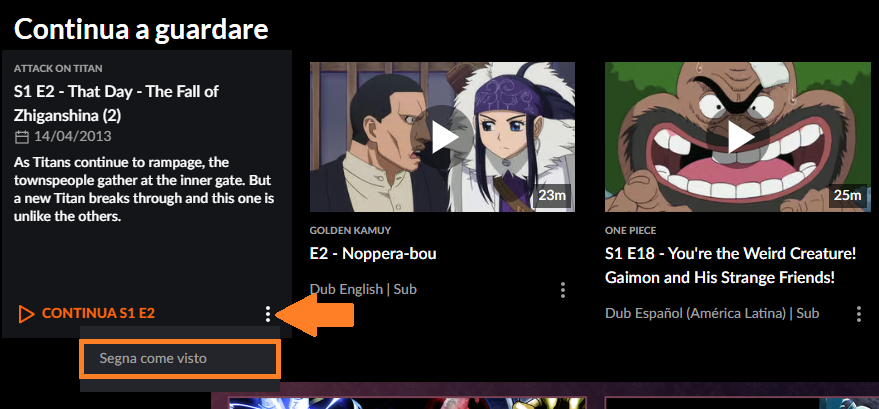Open 'GOLDEN KAMUY' series link
Viewport: 879px width, 409px height.
point(350,231)
